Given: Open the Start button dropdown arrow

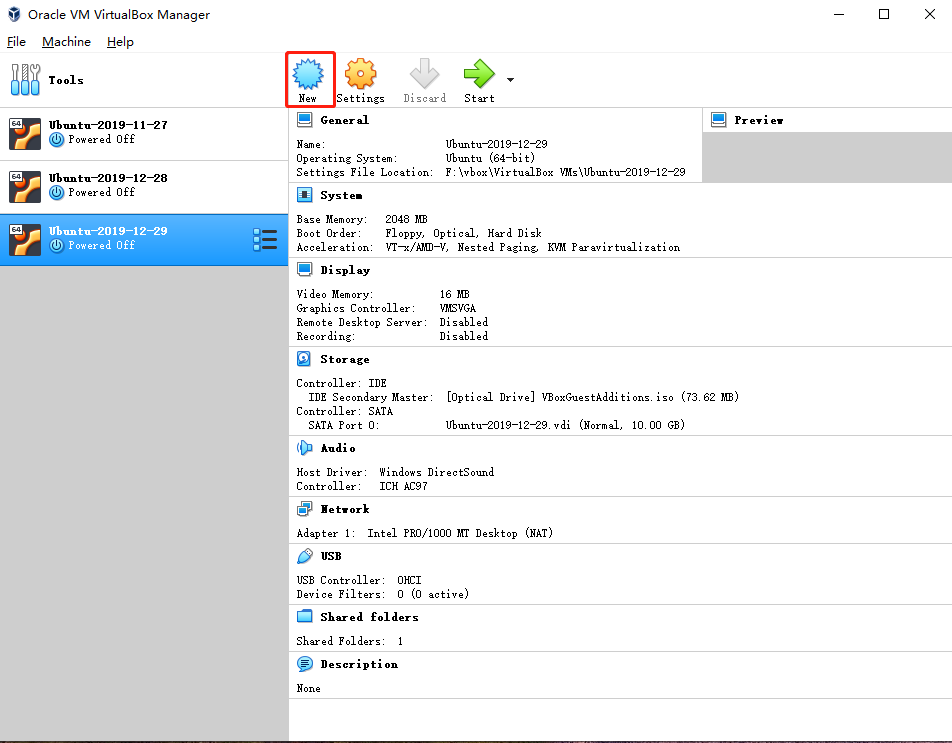Looking at the screenshot, I should 511,80.
